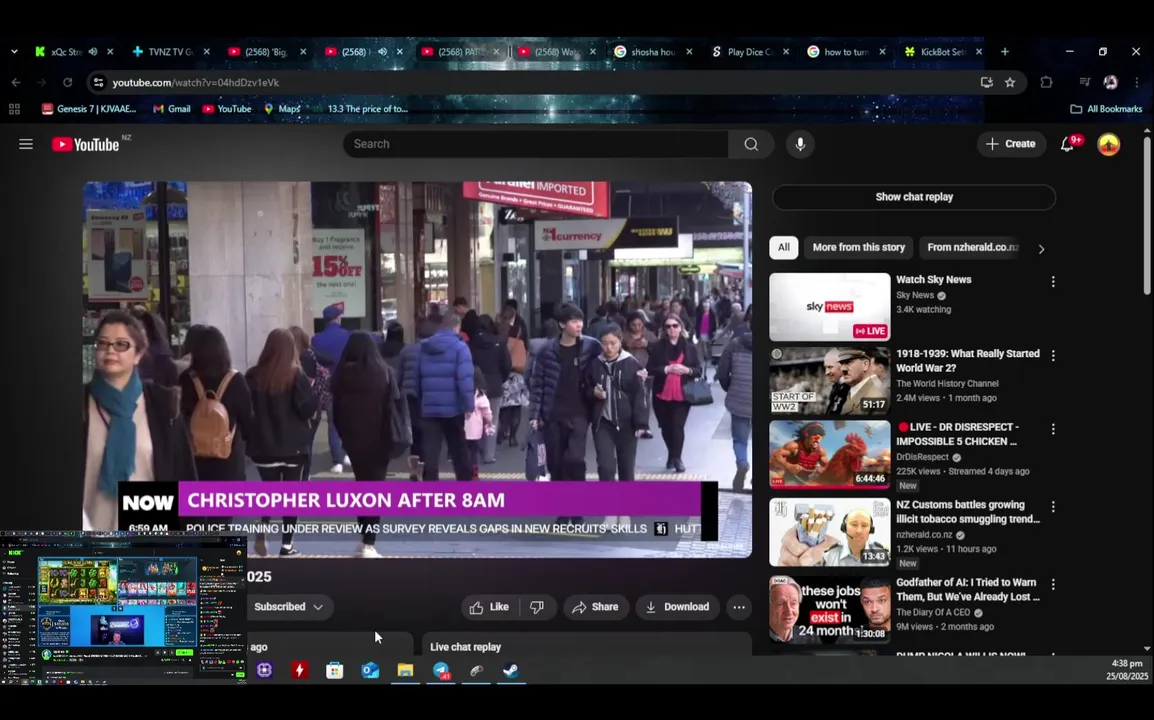Open browser Extensions puzzle icon

pyautogui.click(x=1046, y=82)
